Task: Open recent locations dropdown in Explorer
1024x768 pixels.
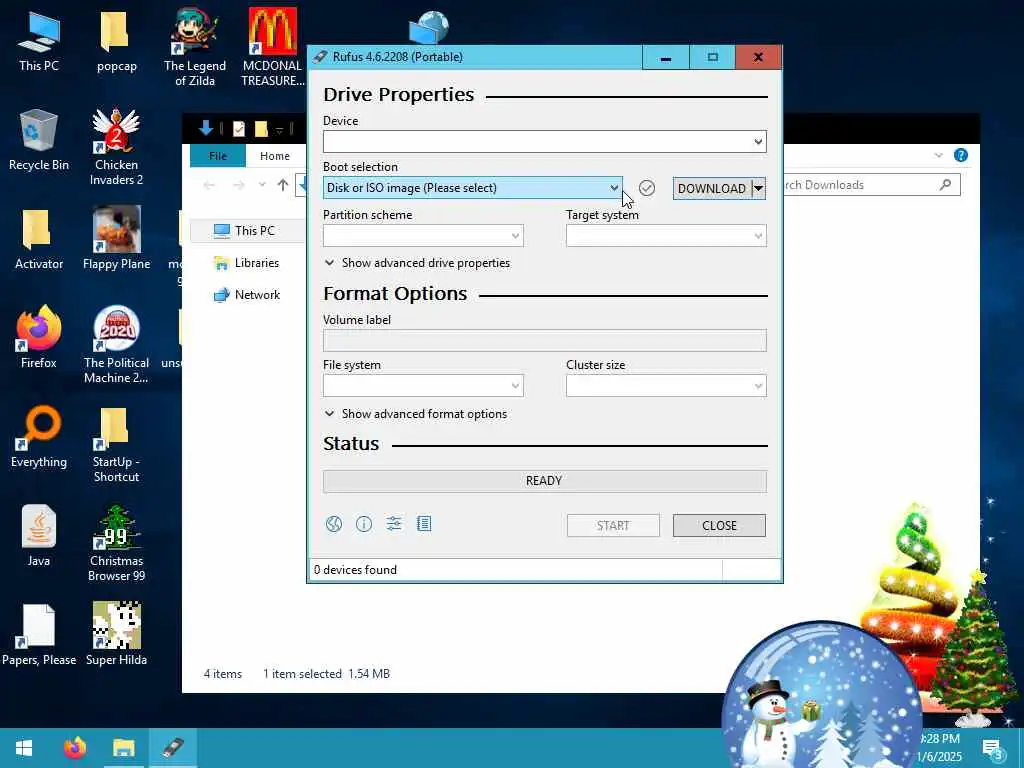Action: click(262, 185)
